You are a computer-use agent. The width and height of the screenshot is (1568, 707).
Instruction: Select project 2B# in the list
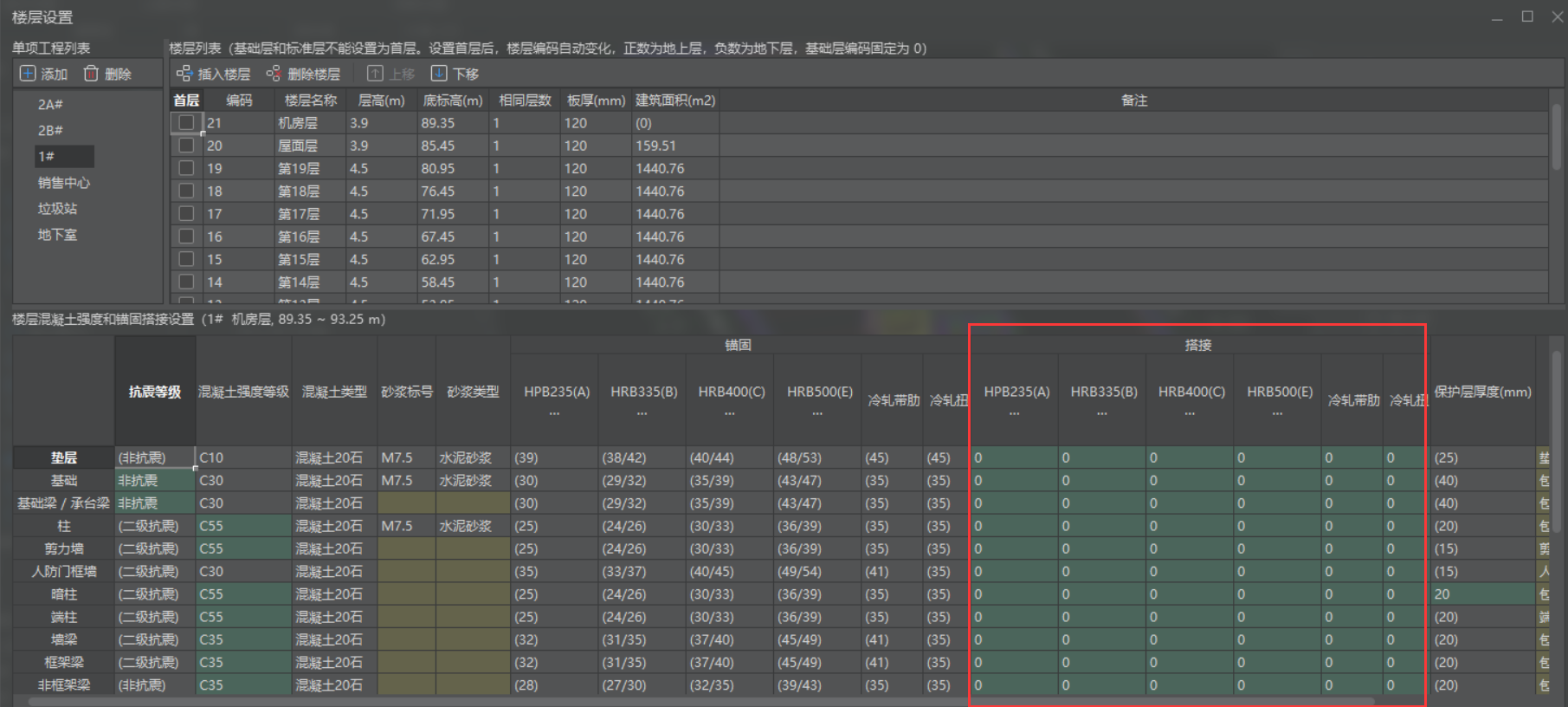tap(50, 130)
